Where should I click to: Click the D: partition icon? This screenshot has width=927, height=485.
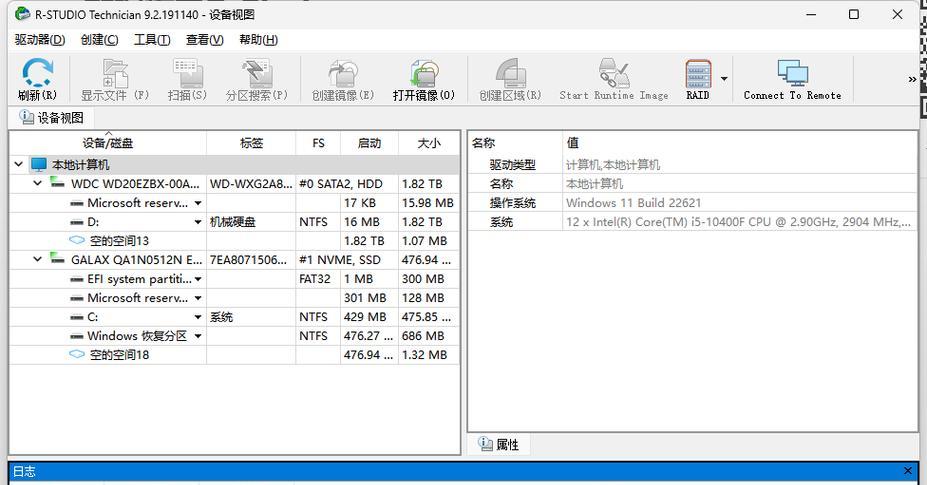coord(76,222)
